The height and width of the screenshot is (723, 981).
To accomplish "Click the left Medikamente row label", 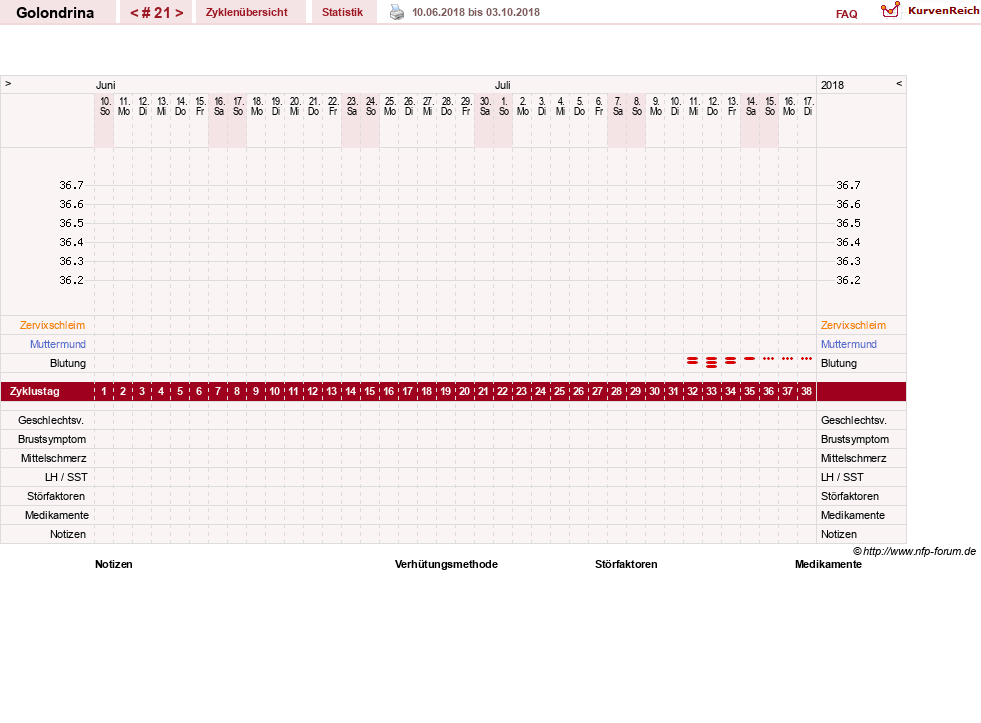I will click(57, 515).
